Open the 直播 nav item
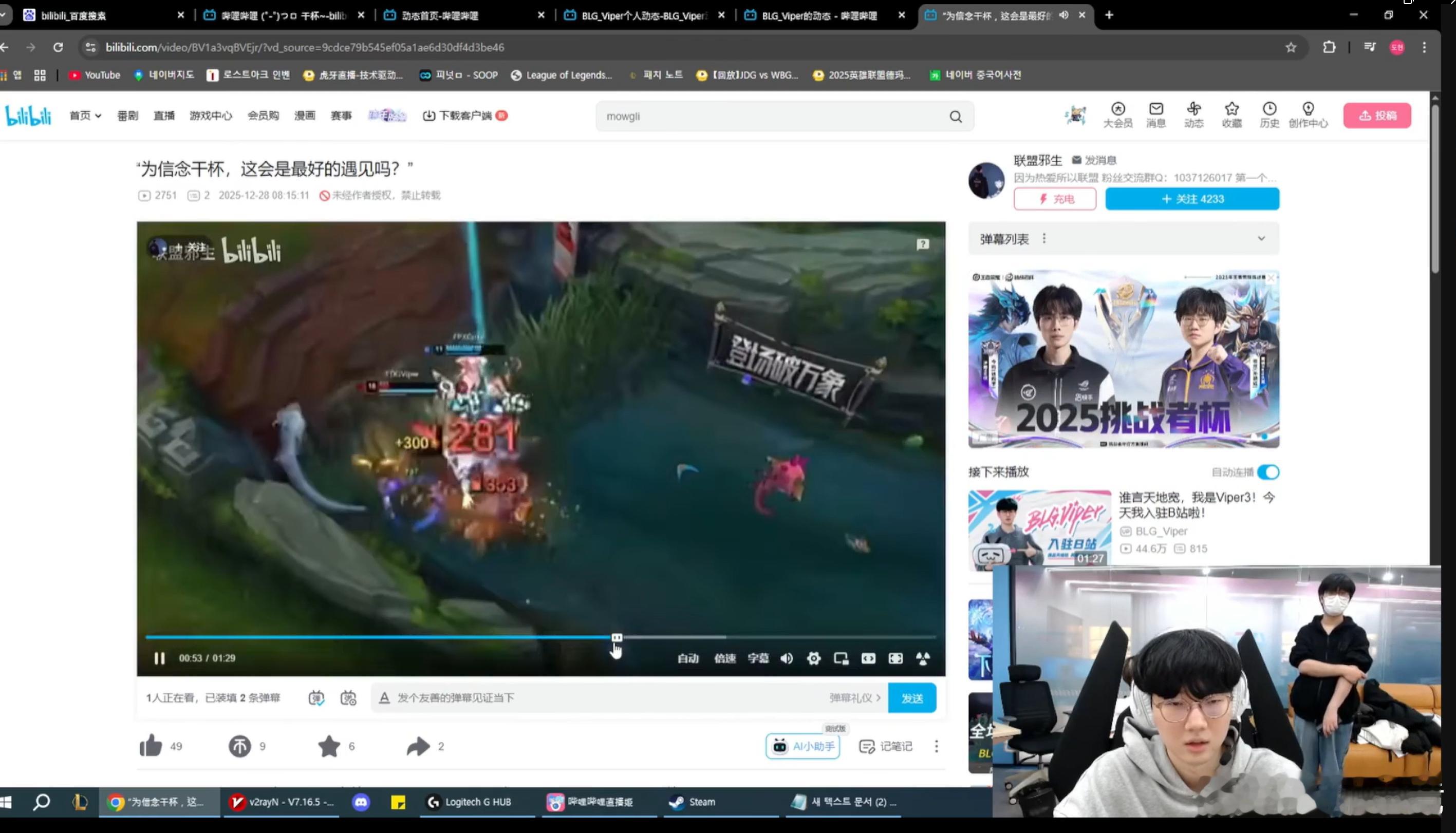 (164, 116)
